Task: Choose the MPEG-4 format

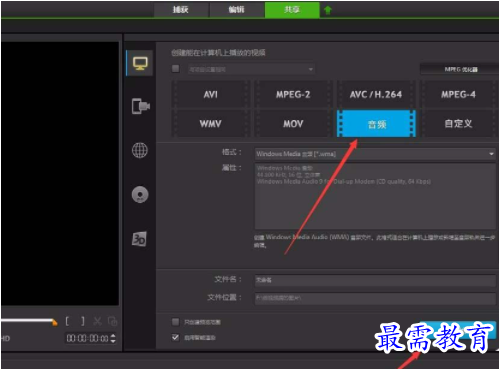Action: [458, 94]
